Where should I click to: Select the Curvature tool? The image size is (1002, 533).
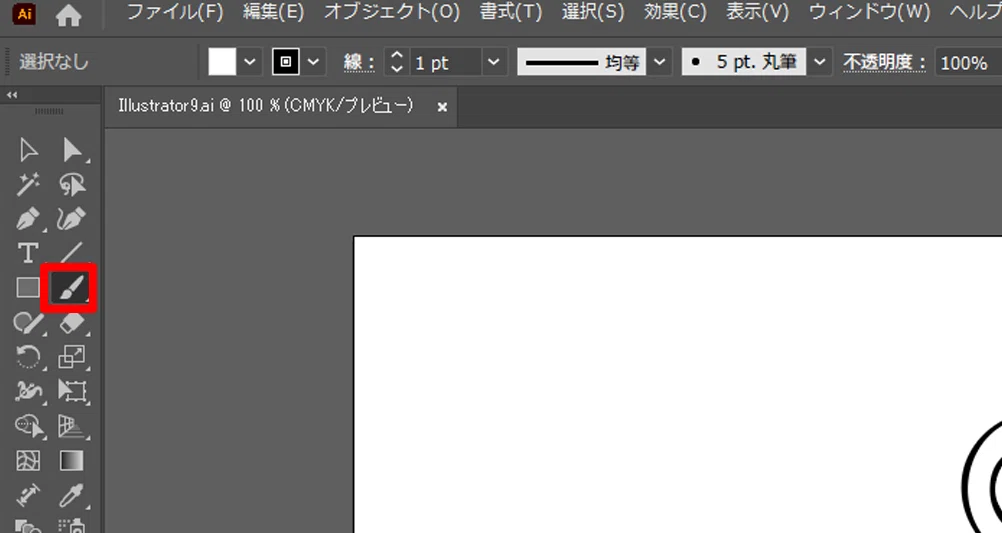tap(70, 219)
